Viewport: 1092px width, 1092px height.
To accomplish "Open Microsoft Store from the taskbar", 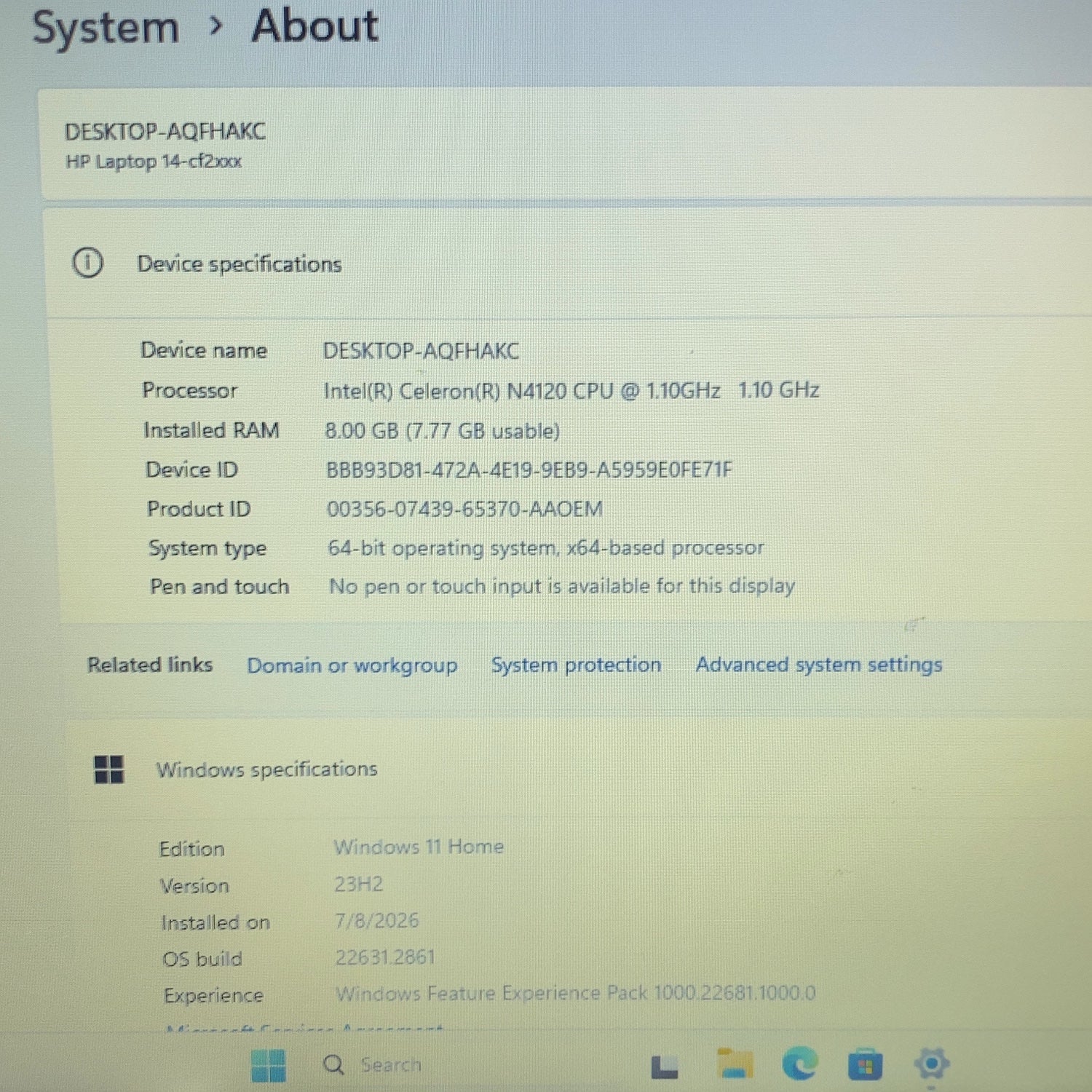I will point(865,1065).
